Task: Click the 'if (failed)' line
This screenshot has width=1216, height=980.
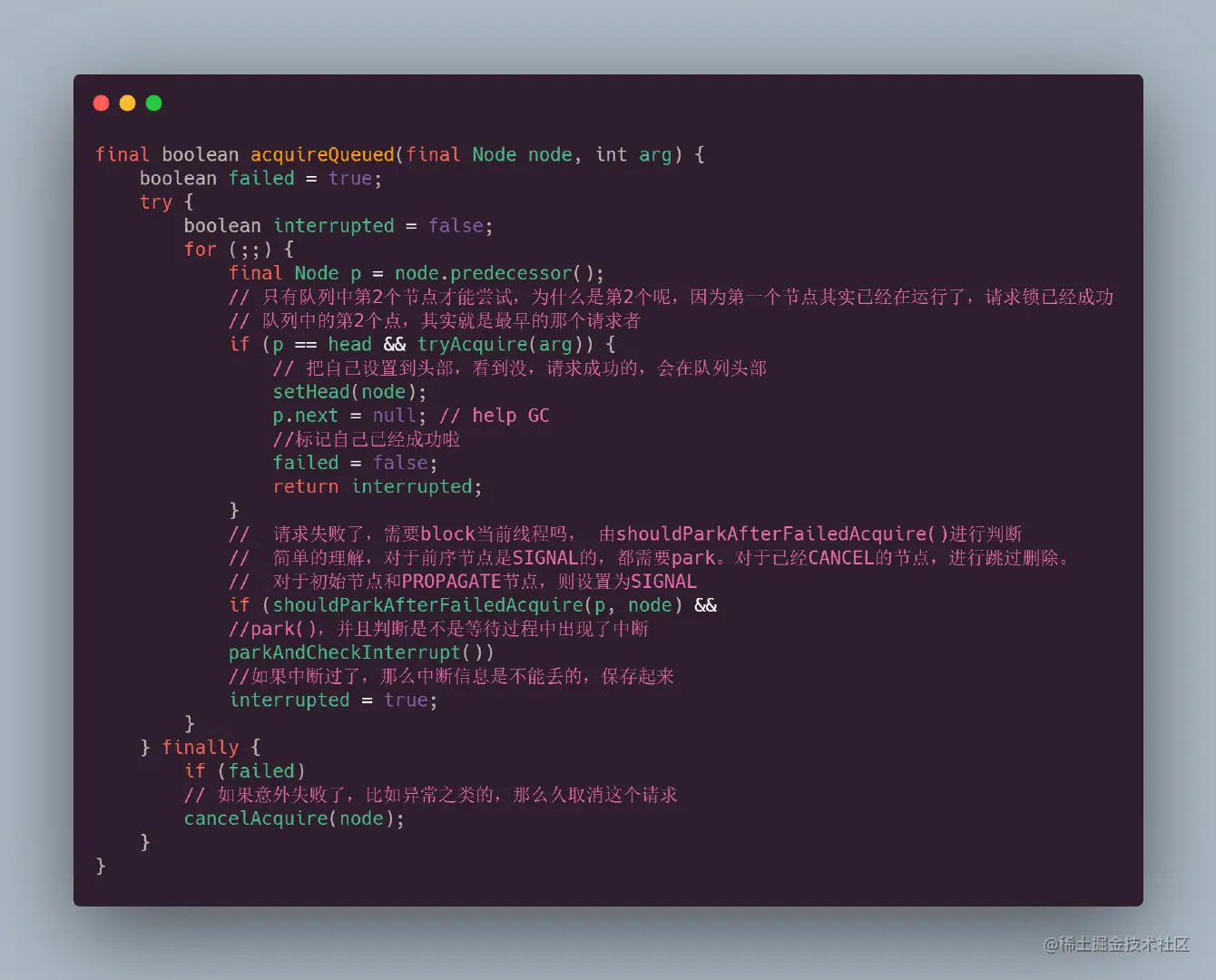Action: click(245, 770)
